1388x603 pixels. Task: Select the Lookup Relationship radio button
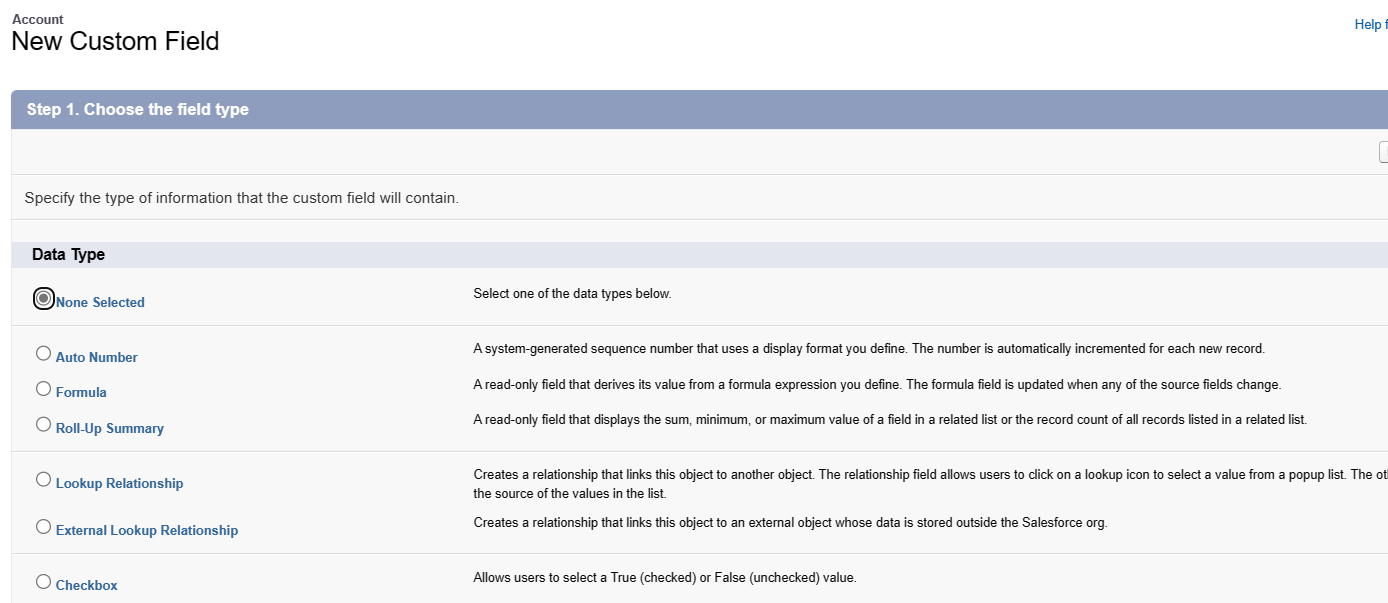[43, 479]
